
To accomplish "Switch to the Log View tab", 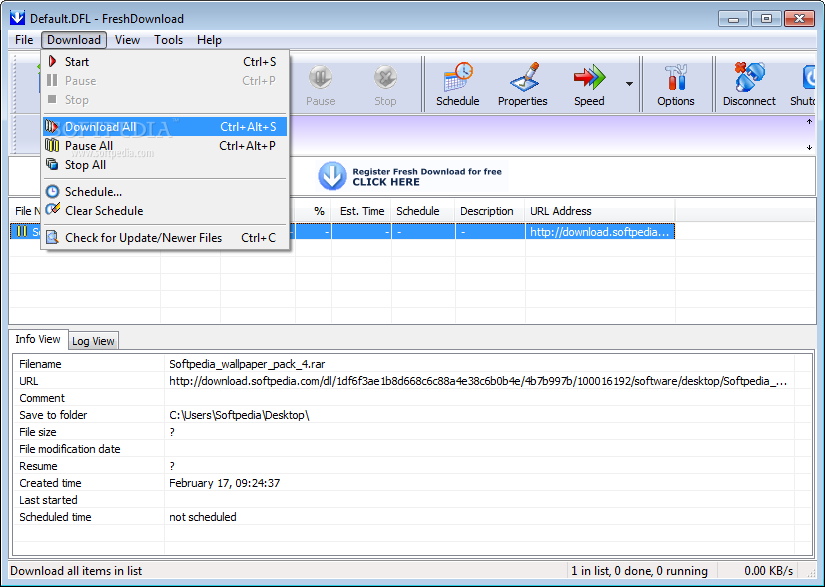I will pos(93,341).
